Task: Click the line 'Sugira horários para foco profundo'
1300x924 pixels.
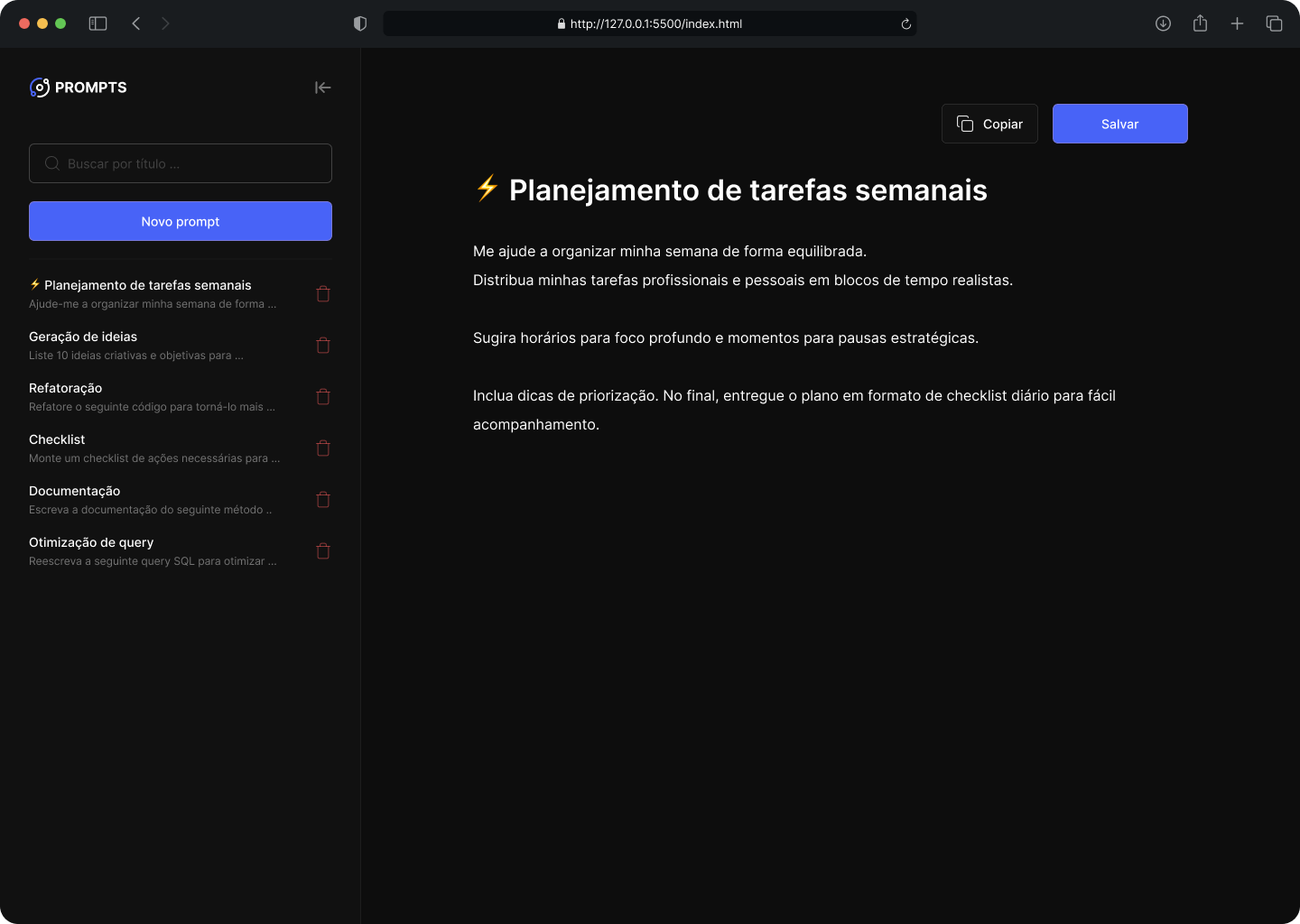Action: (x=726, y=337)
